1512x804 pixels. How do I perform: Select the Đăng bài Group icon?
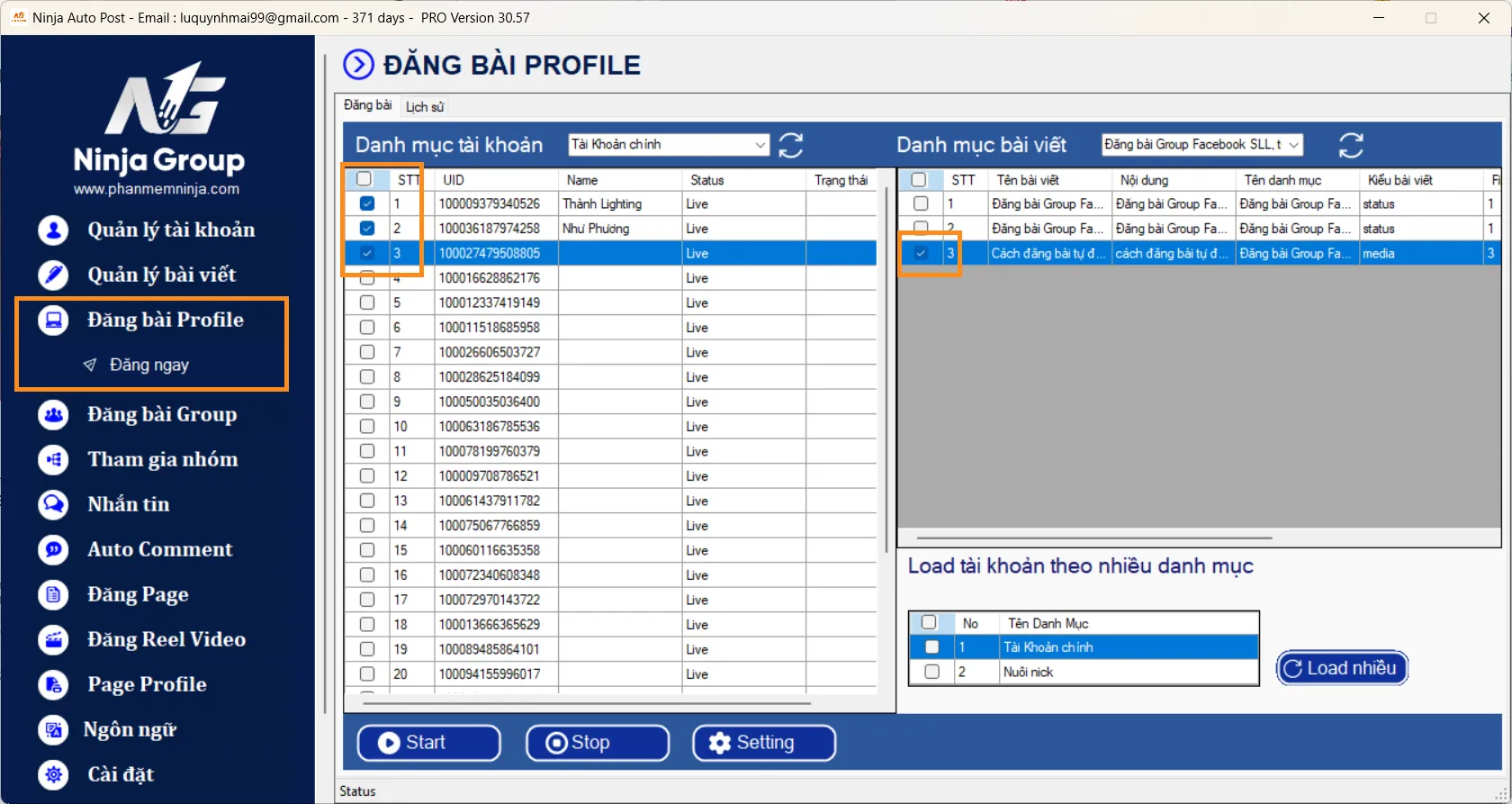pyautogui.click(x=53, y=415)
